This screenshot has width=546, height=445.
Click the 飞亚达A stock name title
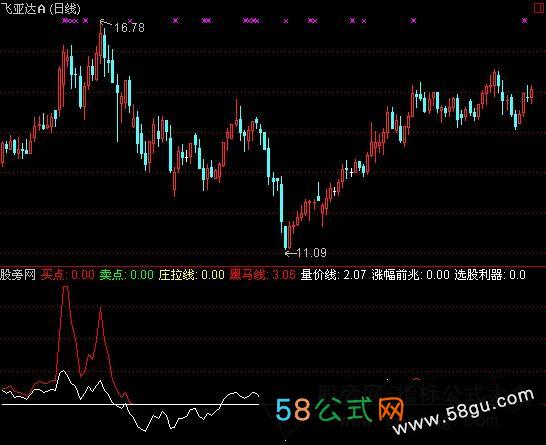[23, 9]
